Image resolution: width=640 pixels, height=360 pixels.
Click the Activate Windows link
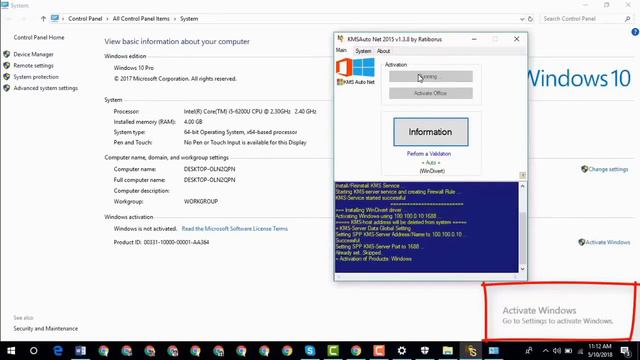click(608, 242)
